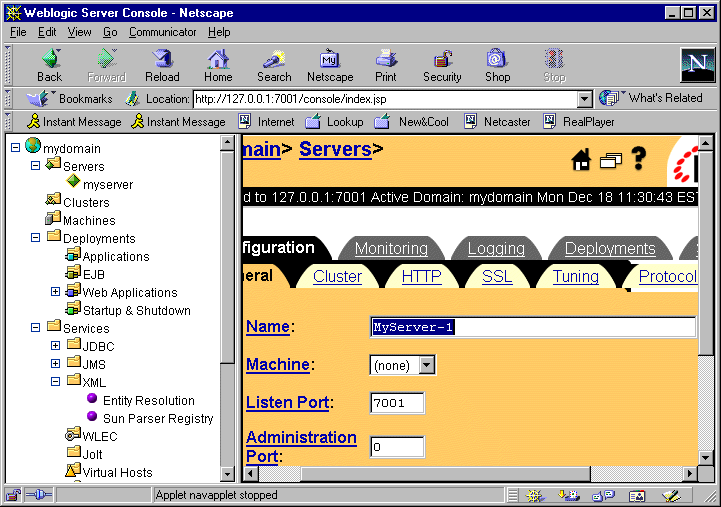Open the Communicator menu
Image resolution: width=721 pixels, height=507 pixels.
(162, 32)
